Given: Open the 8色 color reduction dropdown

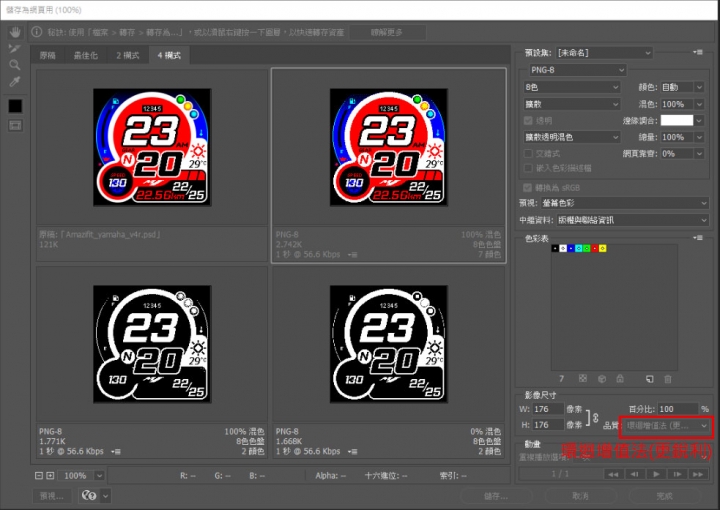Looking at the screenshot, I should coord(572,87).
